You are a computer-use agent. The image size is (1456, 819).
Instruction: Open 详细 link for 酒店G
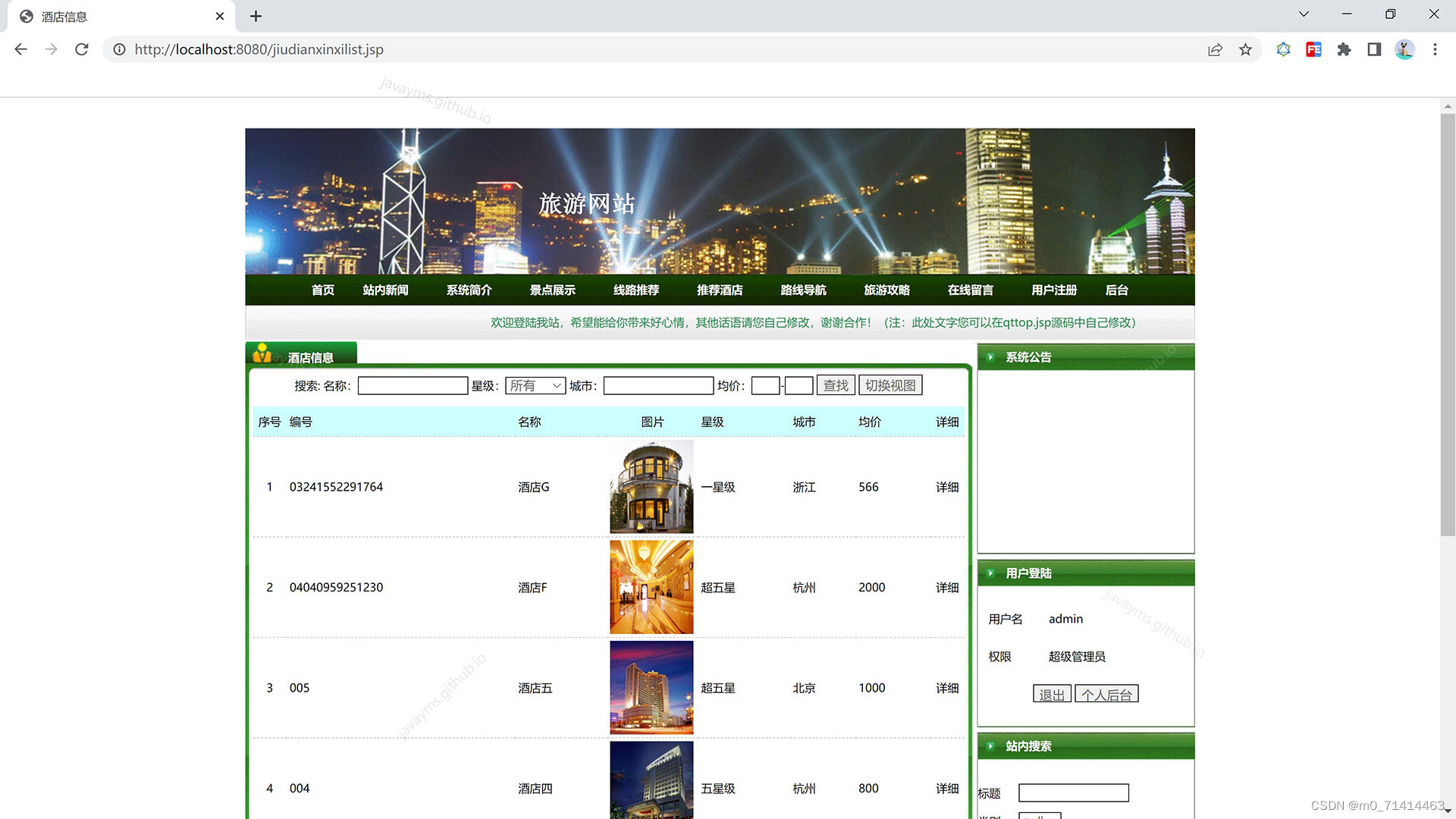[946, 487]
